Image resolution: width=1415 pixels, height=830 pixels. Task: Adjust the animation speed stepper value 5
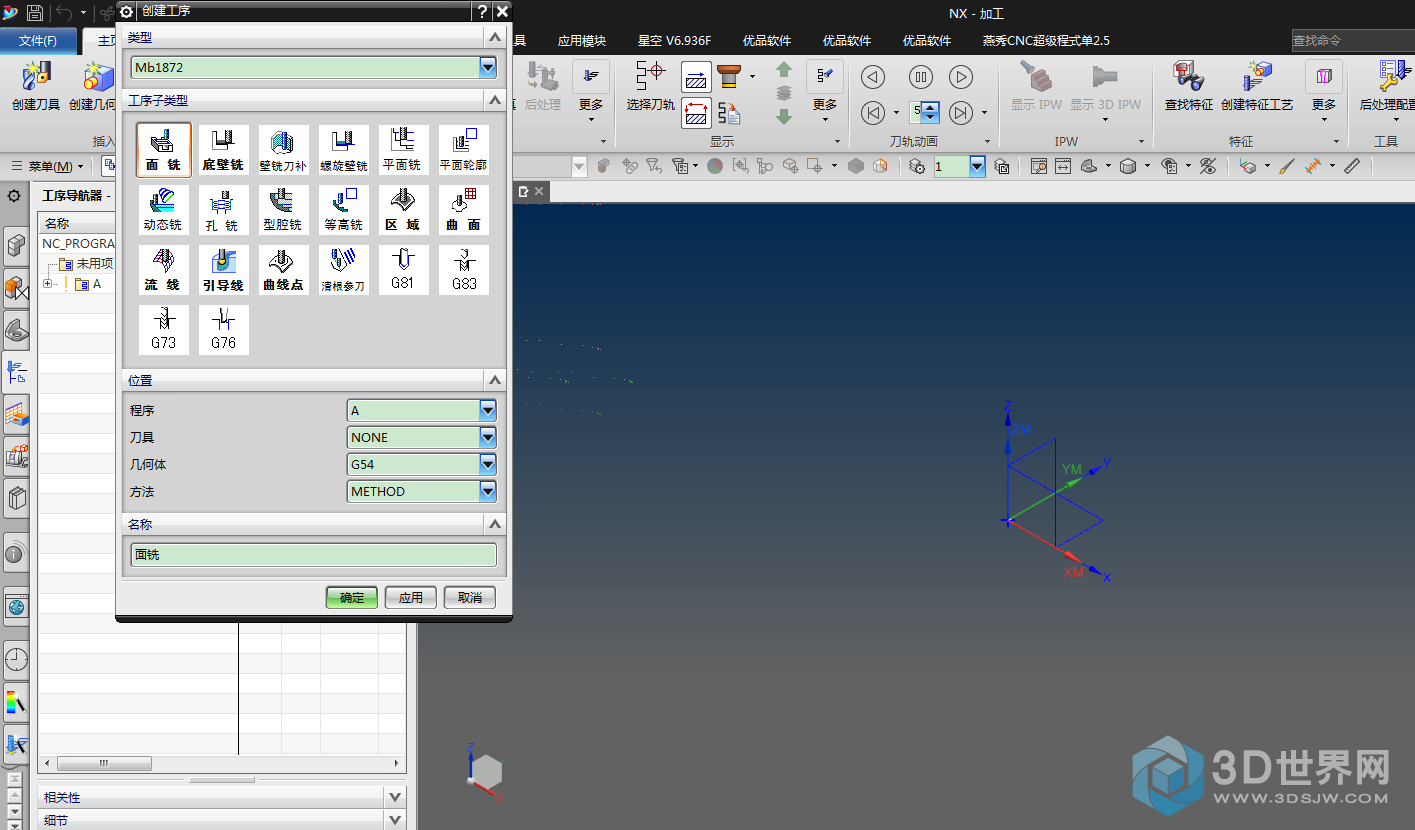[x=931, y=113]
